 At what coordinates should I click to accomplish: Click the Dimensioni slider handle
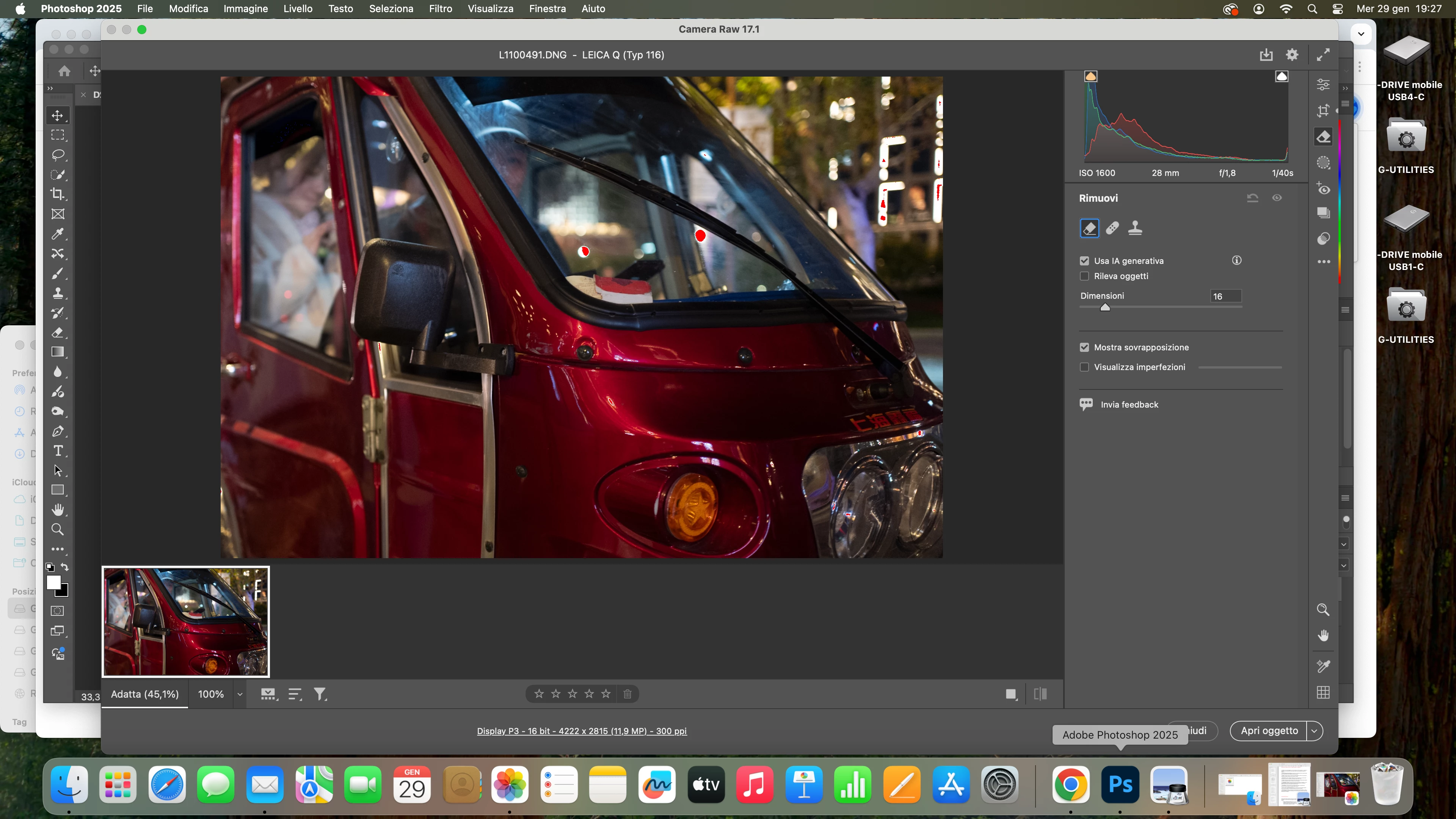[1105, 308]
